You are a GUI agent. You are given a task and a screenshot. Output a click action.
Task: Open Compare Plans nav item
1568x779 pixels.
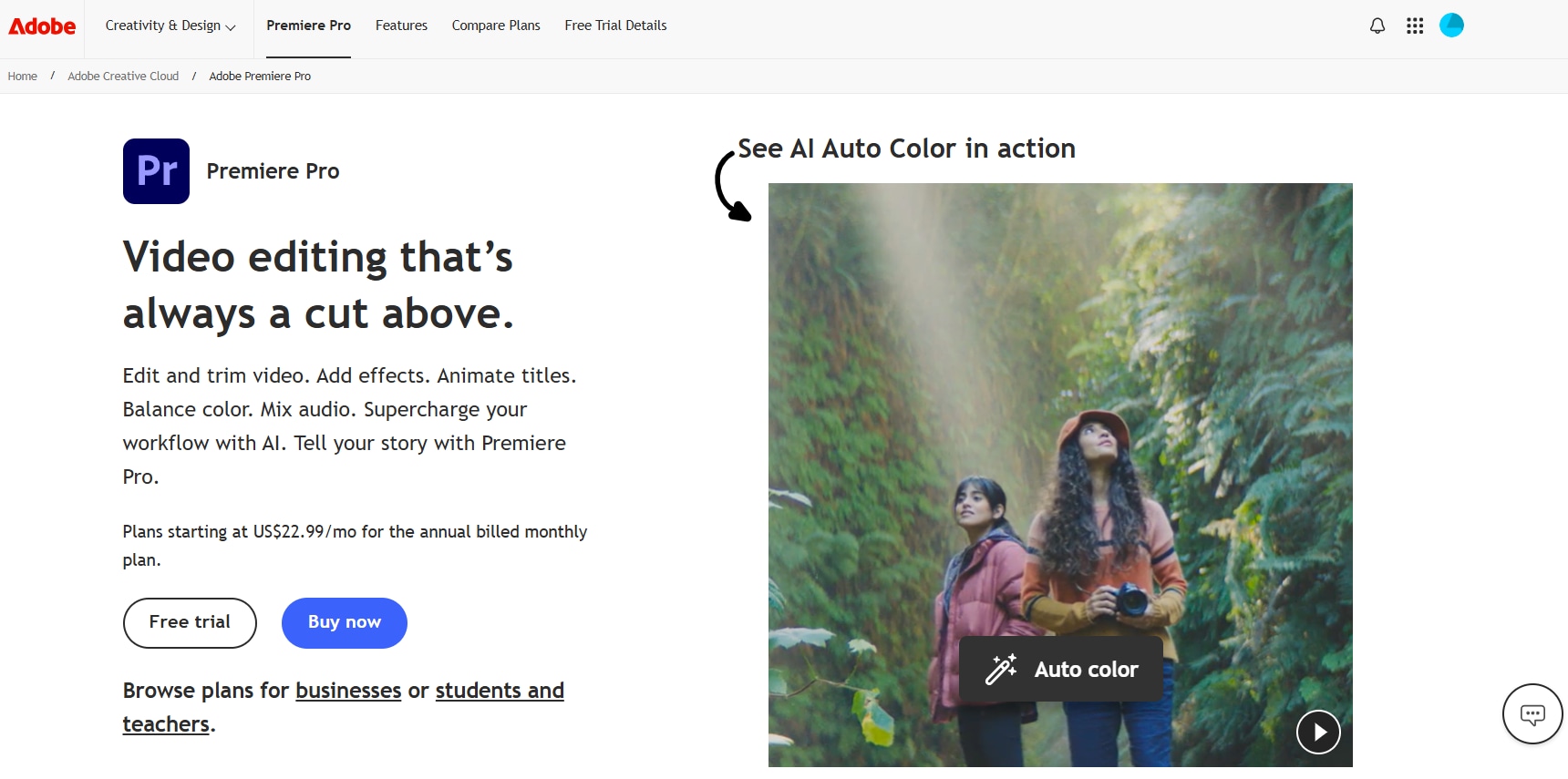(x=496, y=26)
